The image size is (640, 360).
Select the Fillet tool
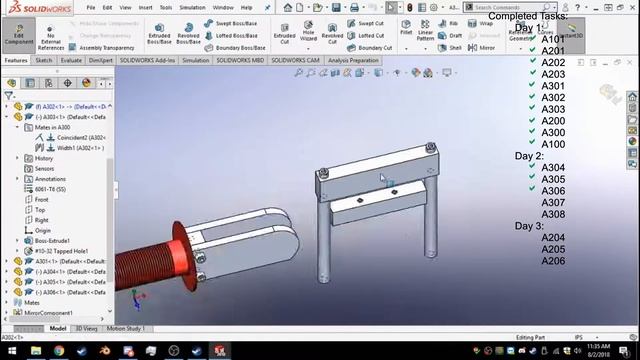pos(406,27)
